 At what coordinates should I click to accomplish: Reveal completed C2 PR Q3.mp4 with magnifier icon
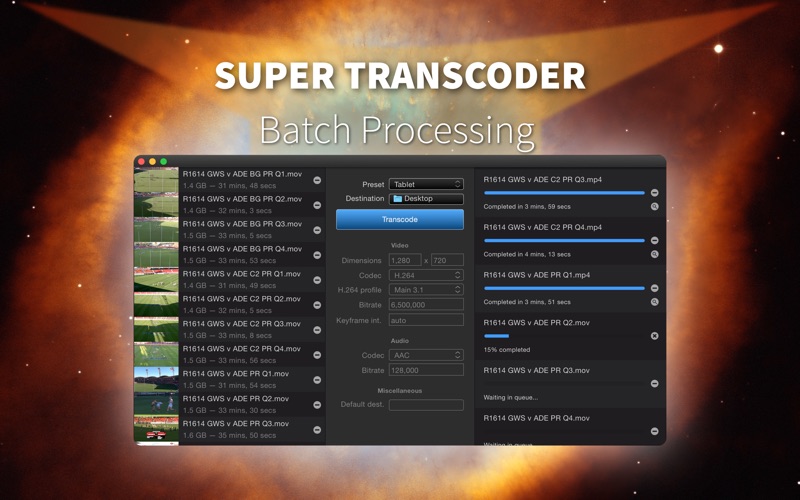click(x=655, y=207)
